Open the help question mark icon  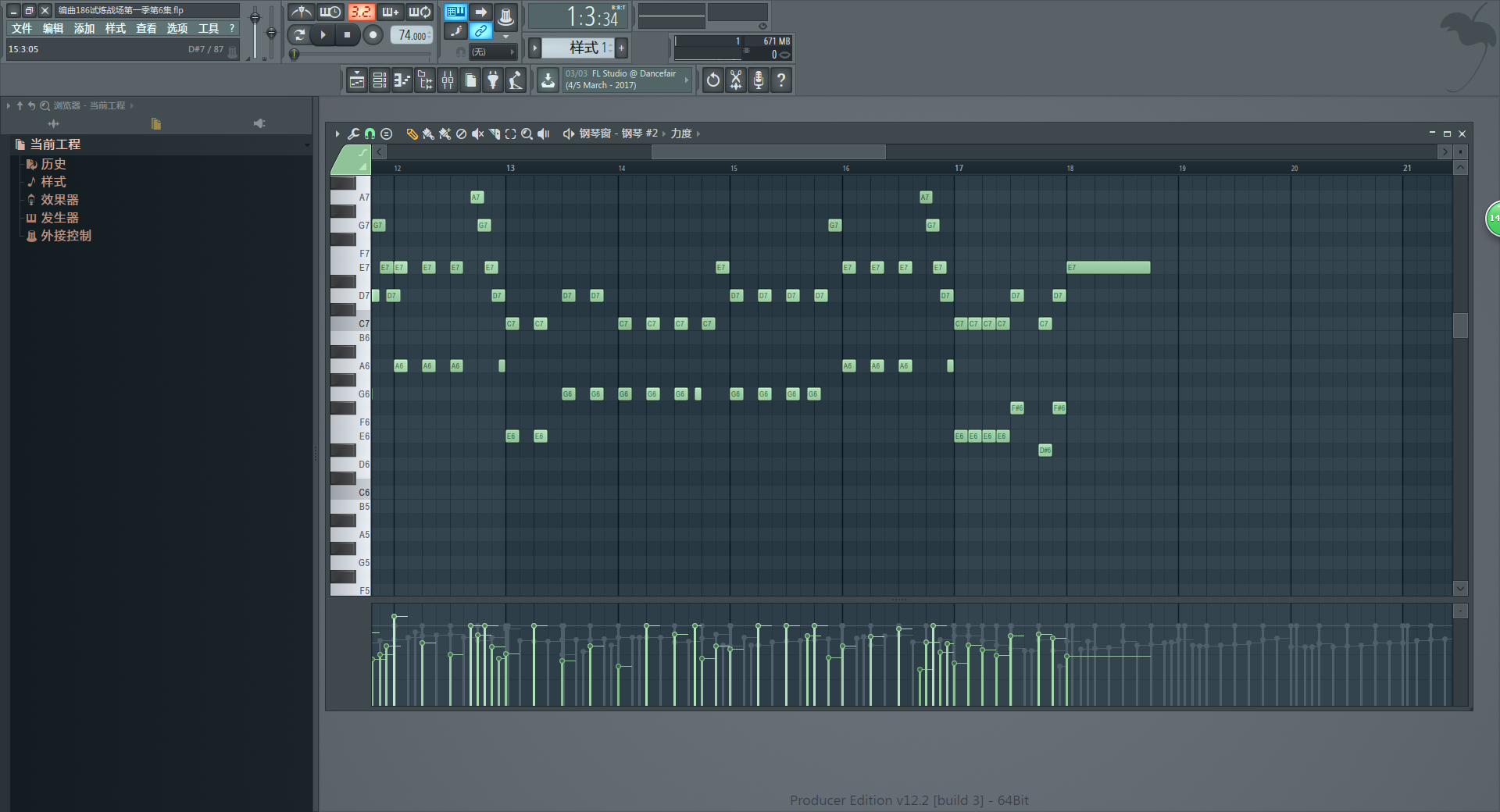click(x=781, y=80)
